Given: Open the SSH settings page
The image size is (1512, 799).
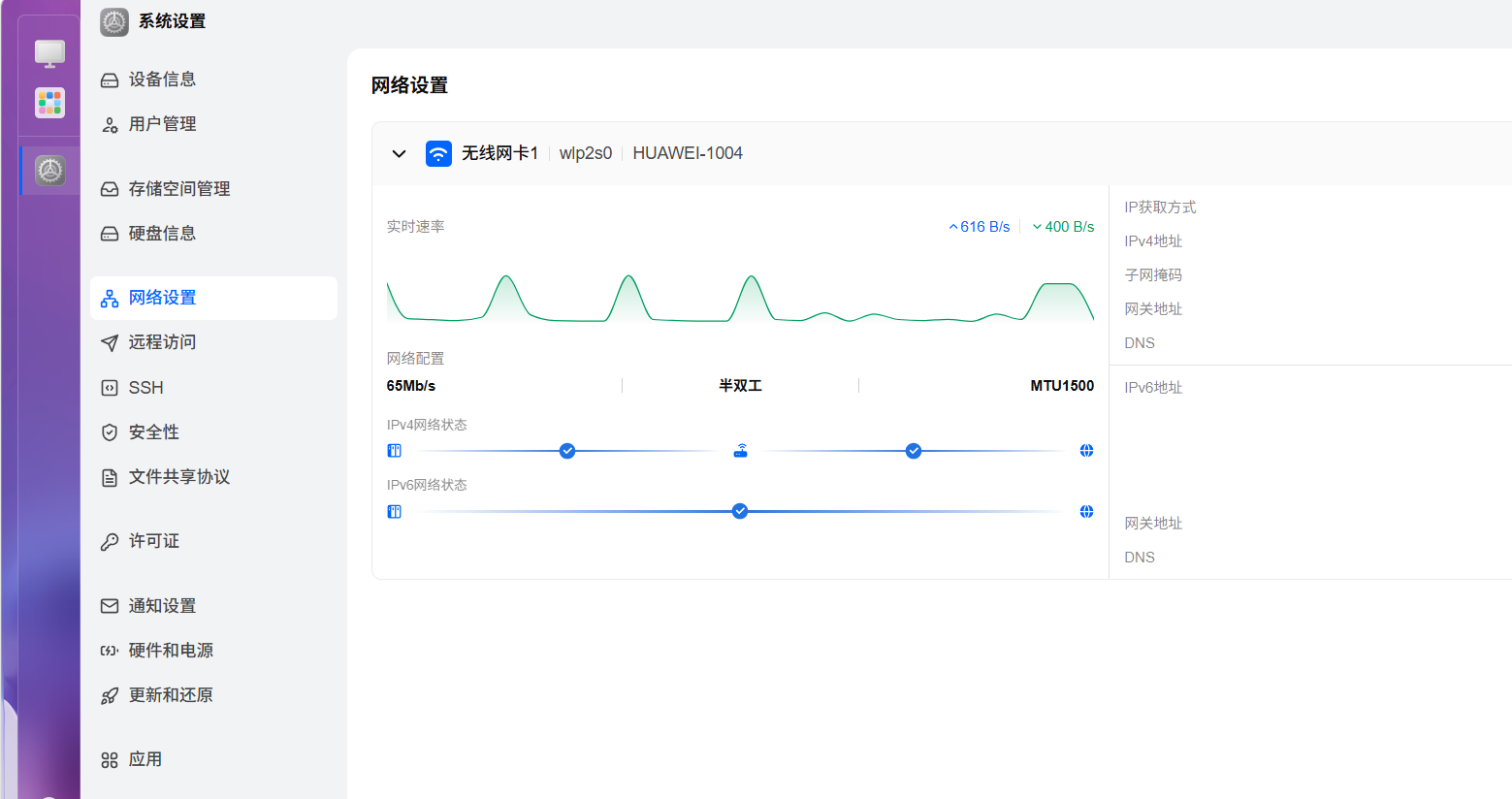Looking at the screenshot, I should pos(145,388).
